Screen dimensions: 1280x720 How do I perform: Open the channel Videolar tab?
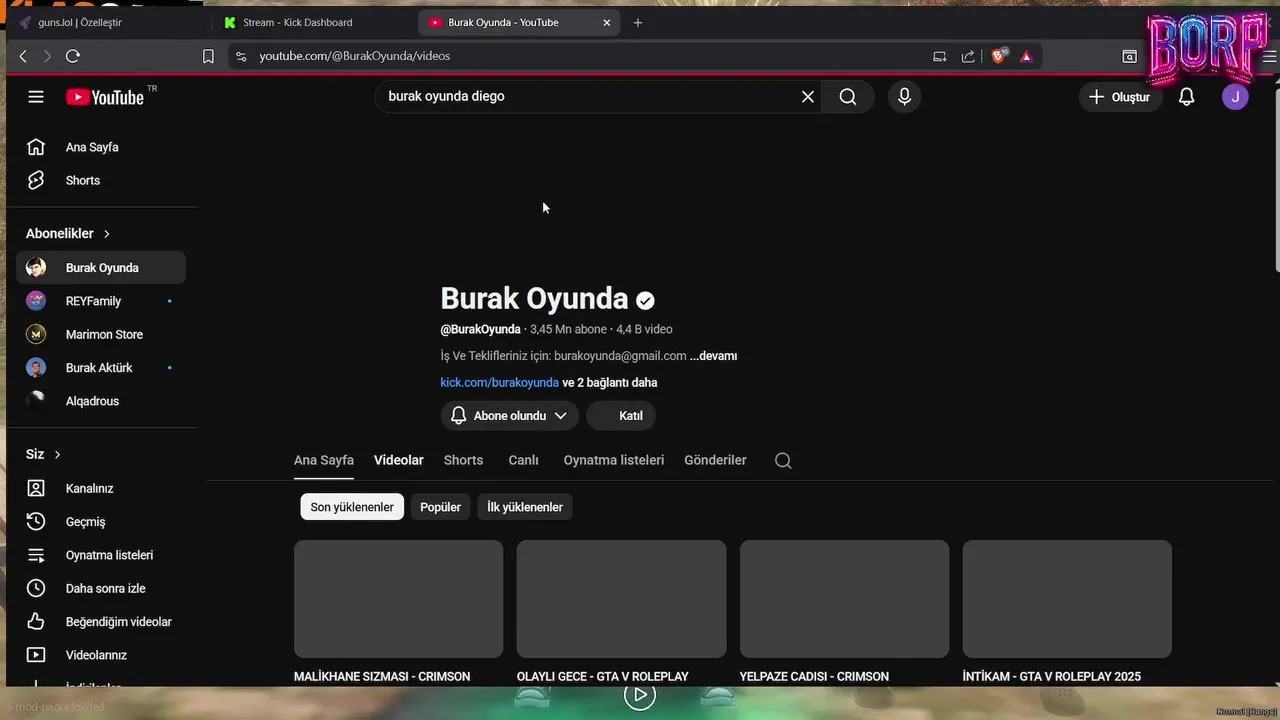pos(399,460)
